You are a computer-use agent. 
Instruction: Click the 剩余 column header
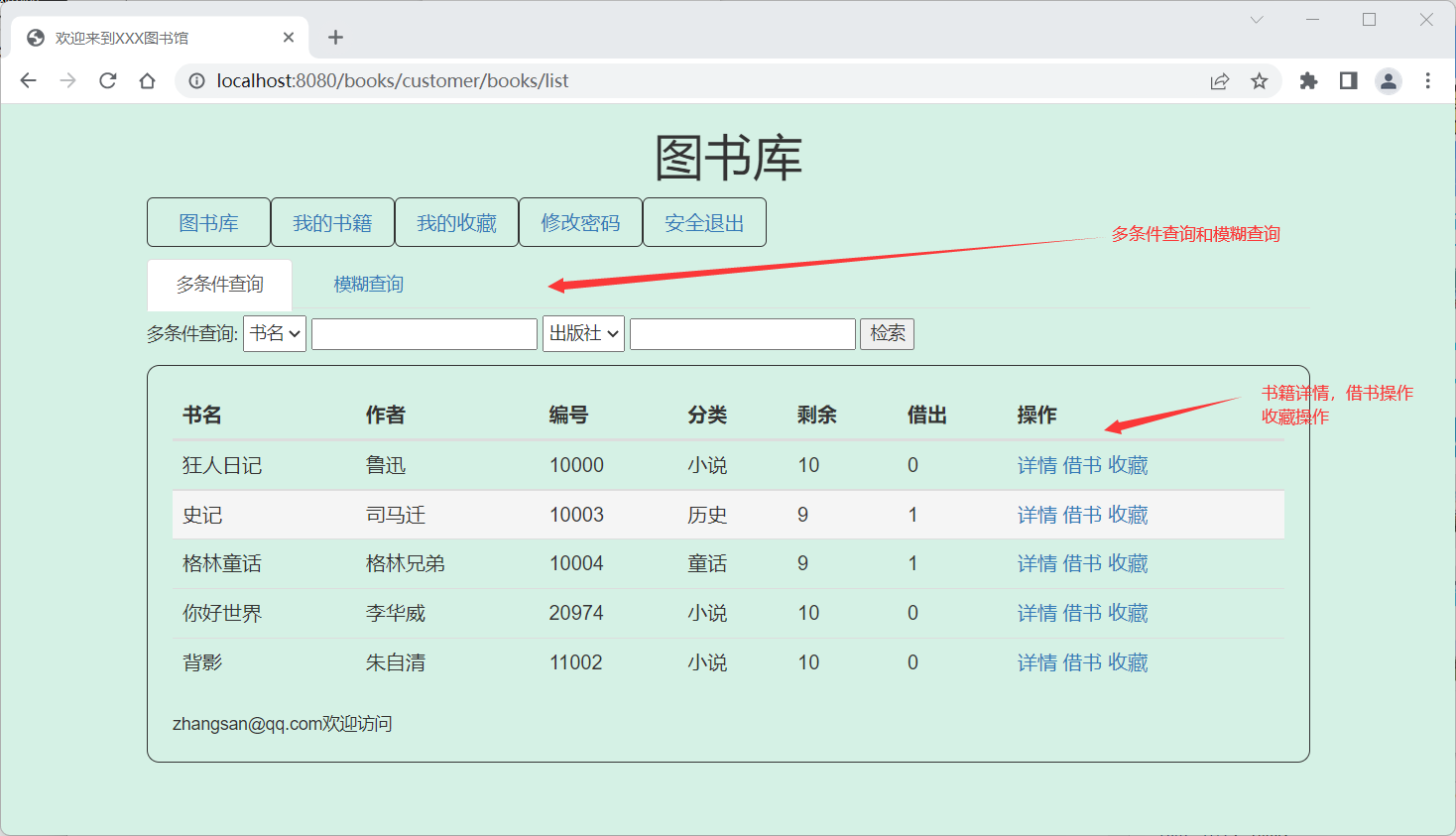(817, 415)
